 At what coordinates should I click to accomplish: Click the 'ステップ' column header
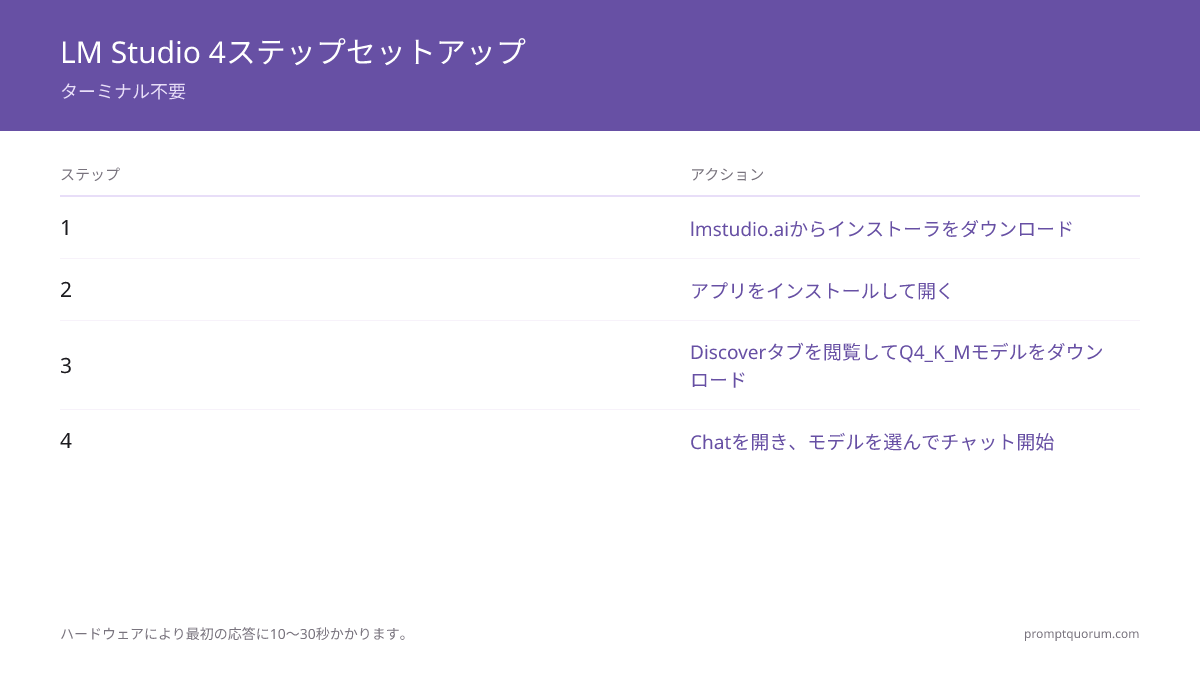click(90, 174)
